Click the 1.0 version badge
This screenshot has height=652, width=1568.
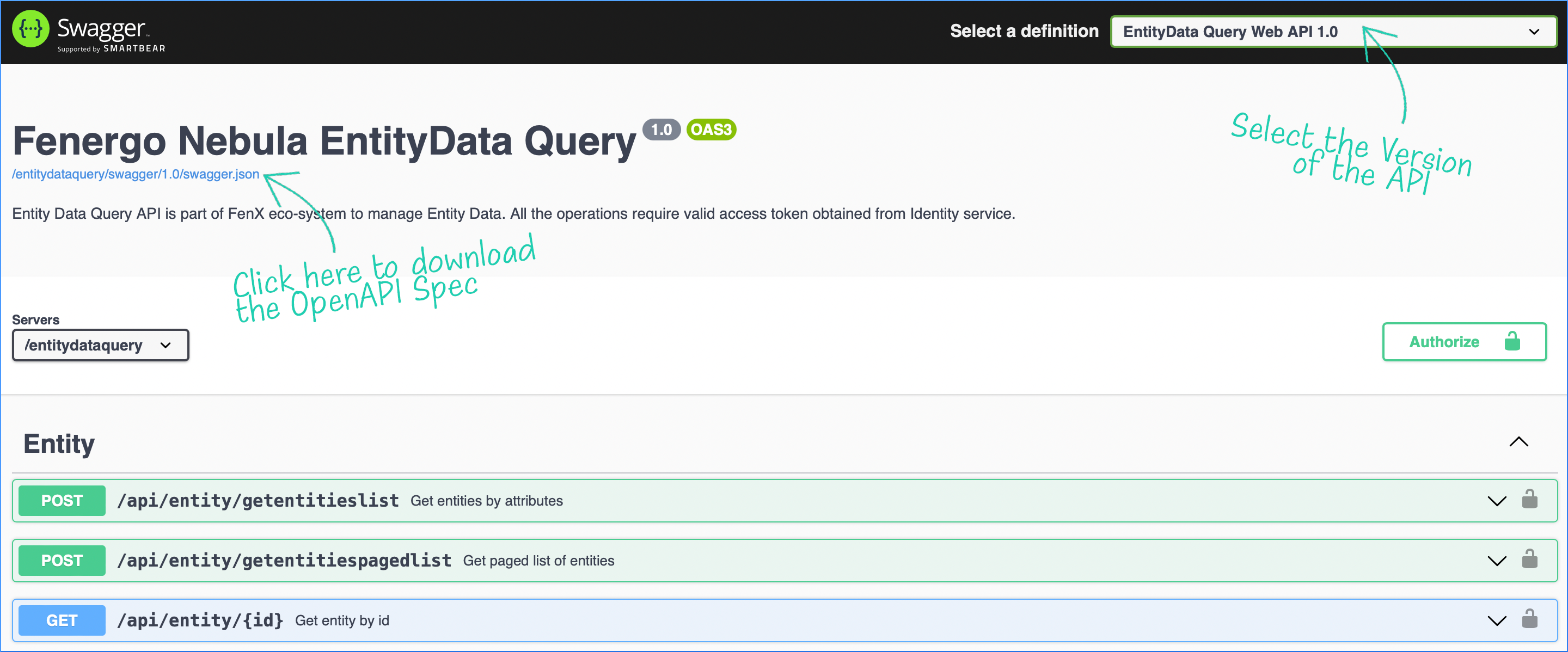pyautogui.click(x=661, y=130)
